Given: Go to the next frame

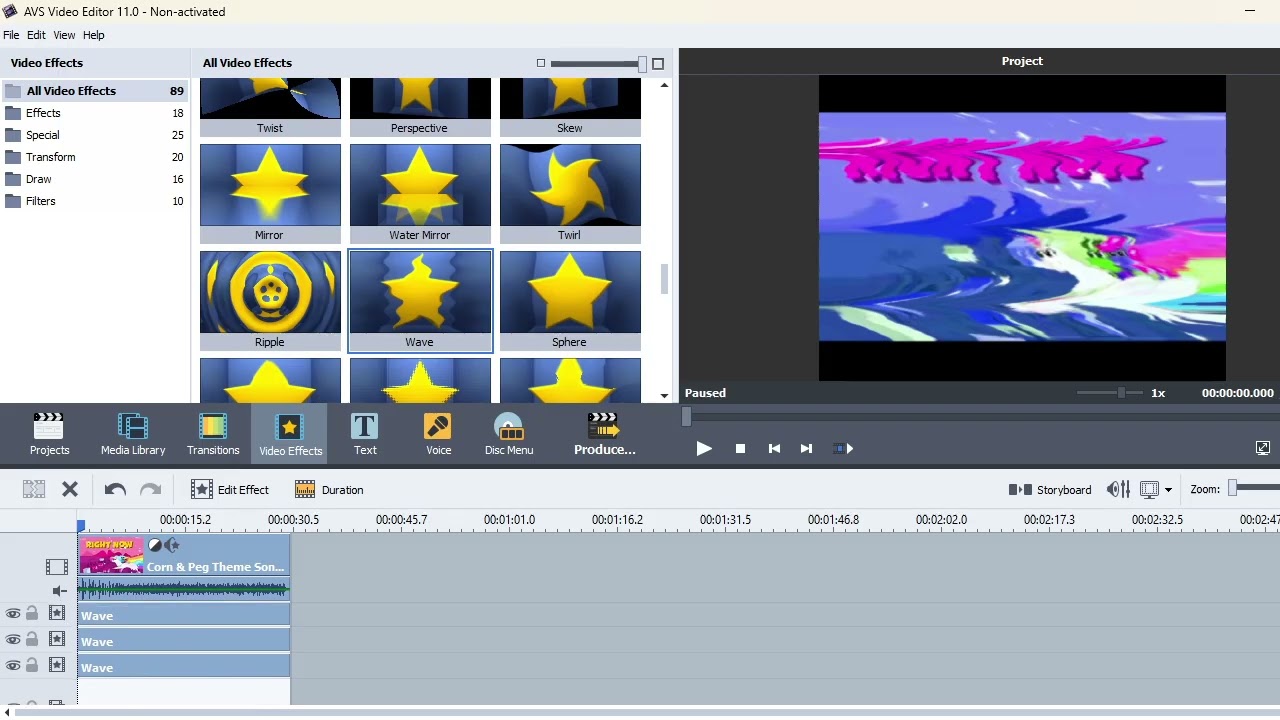Looking at the screenshot, I should click(806, 448).
